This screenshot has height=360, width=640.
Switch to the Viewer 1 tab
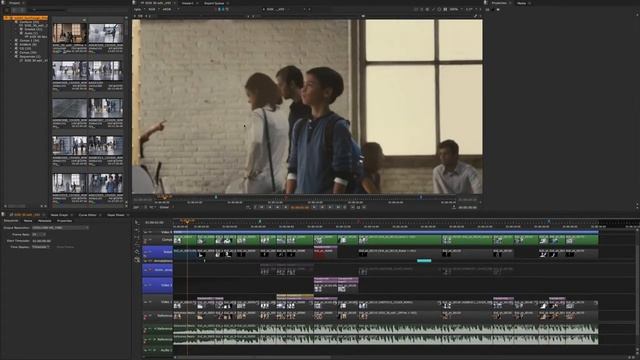[188, 3]
